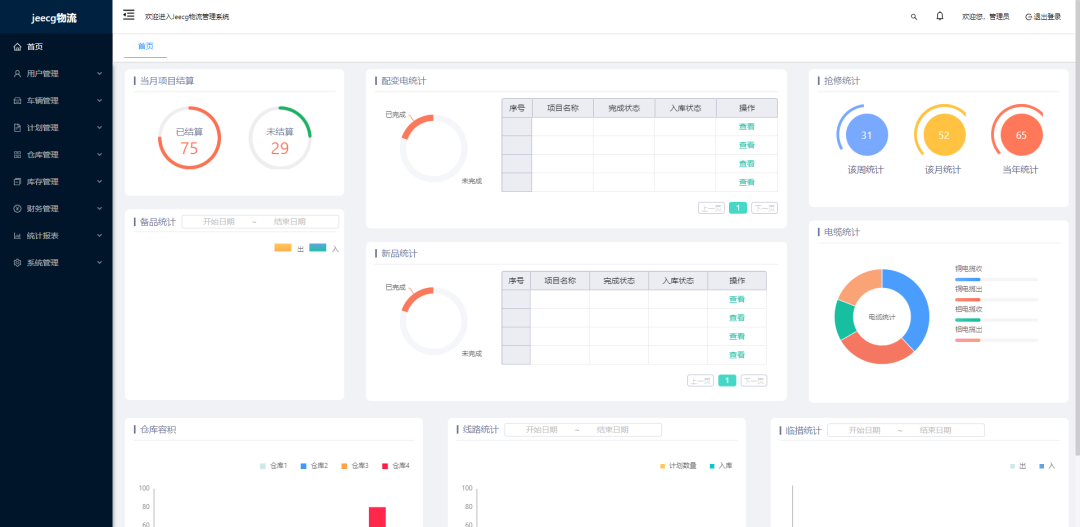This screenshot has width=1080, height=527.
Task: Click the 退出登录 logout icon
Action: (1028, 17)
